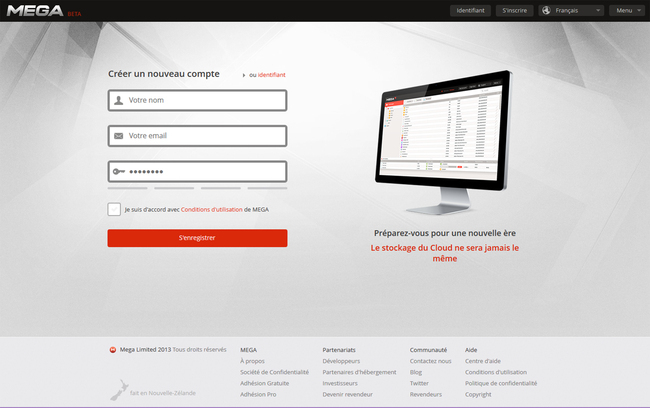Image resolution: width=650 pixels, height=408 pixels.
Task: Click the S'inscrire header button
Action: (x=514, y=10)
